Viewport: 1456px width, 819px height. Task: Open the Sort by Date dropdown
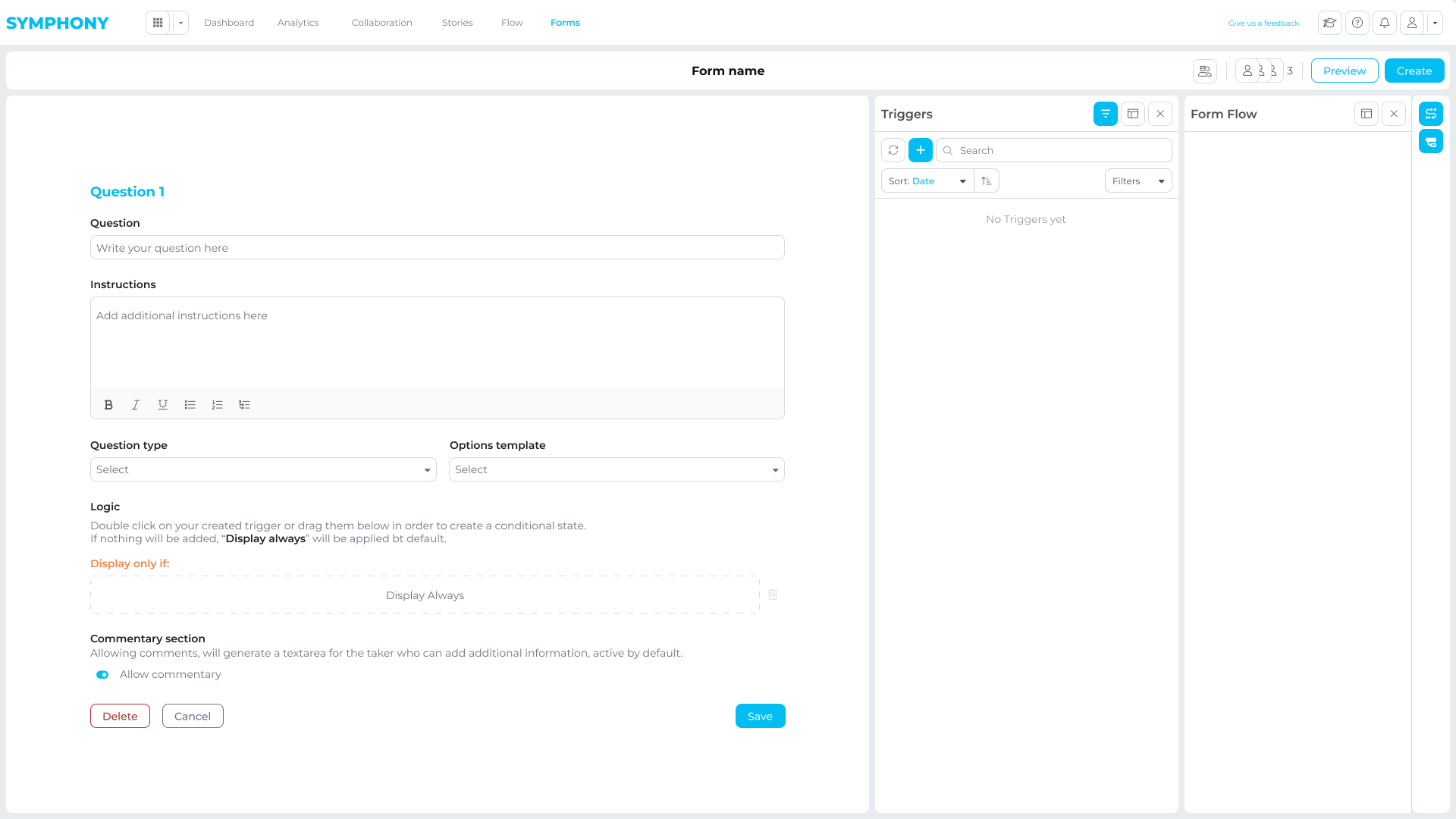927,180
